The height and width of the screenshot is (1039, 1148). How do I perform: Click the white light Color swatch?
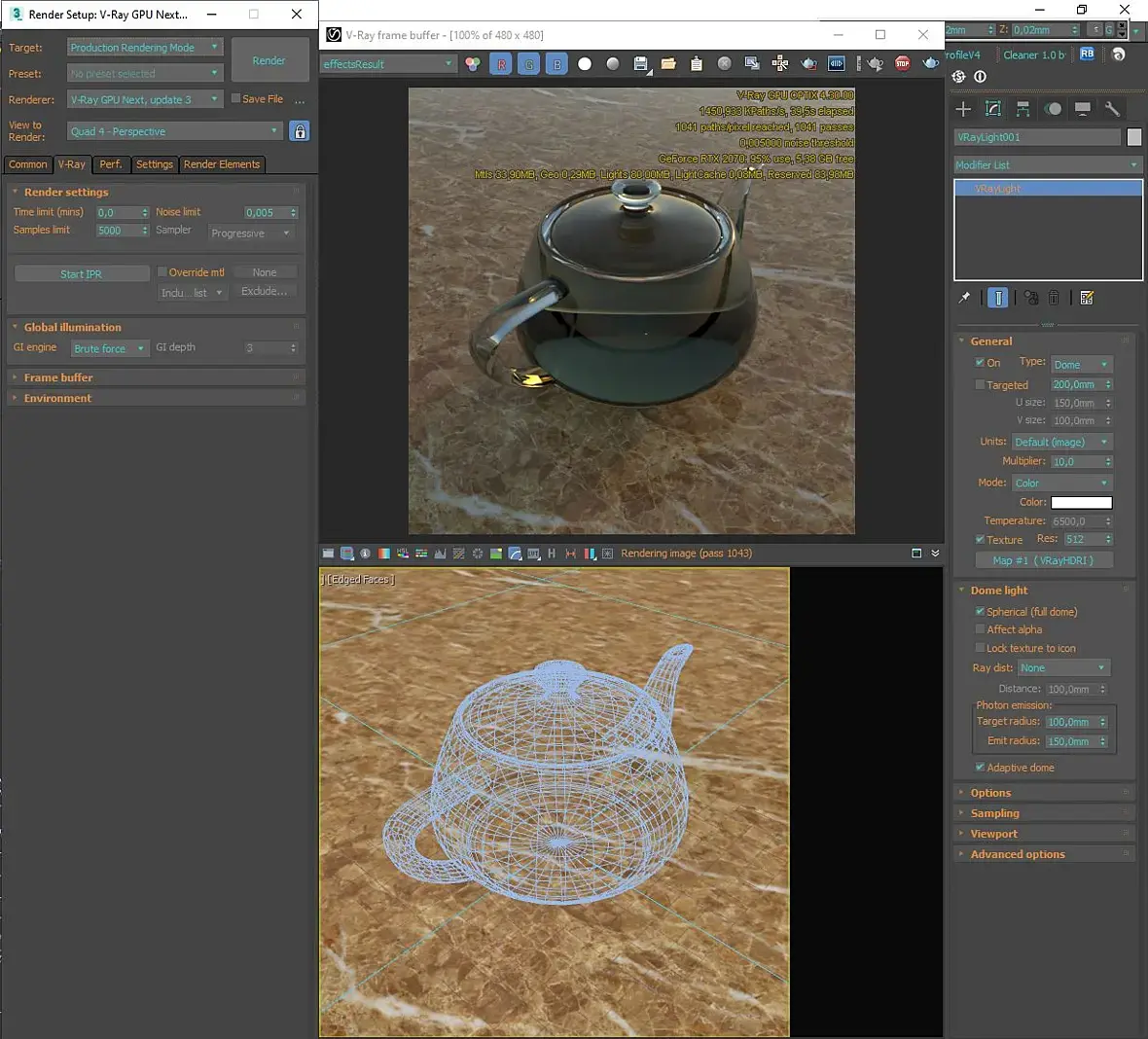(x=1081, y=503)
